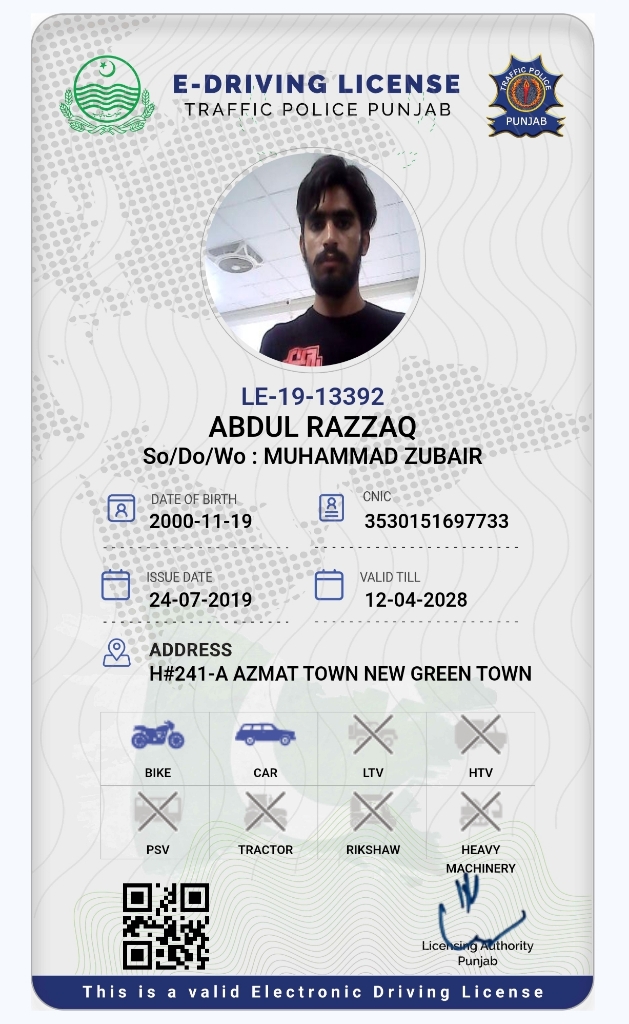629x1024 pixels.
Task: Select the Car vehicle icon
Action: click(x=265, y=734)
